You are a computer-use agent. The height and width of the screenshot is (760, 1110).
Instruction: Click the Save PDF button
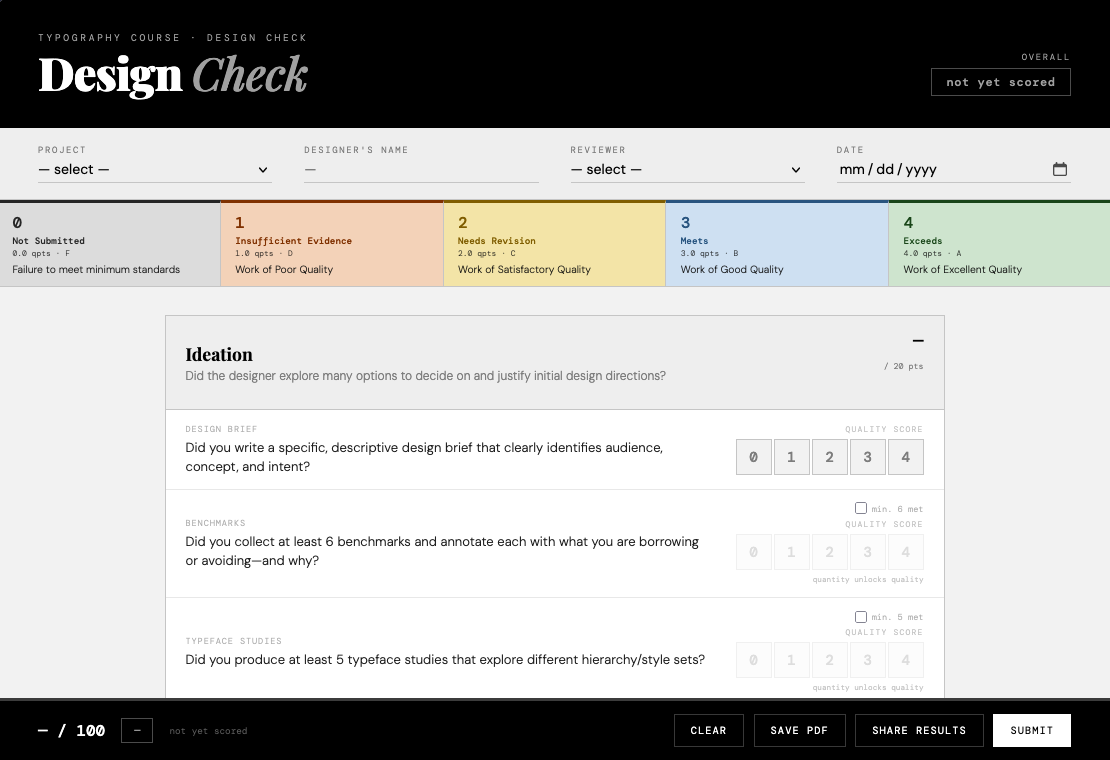coord(799,730)
